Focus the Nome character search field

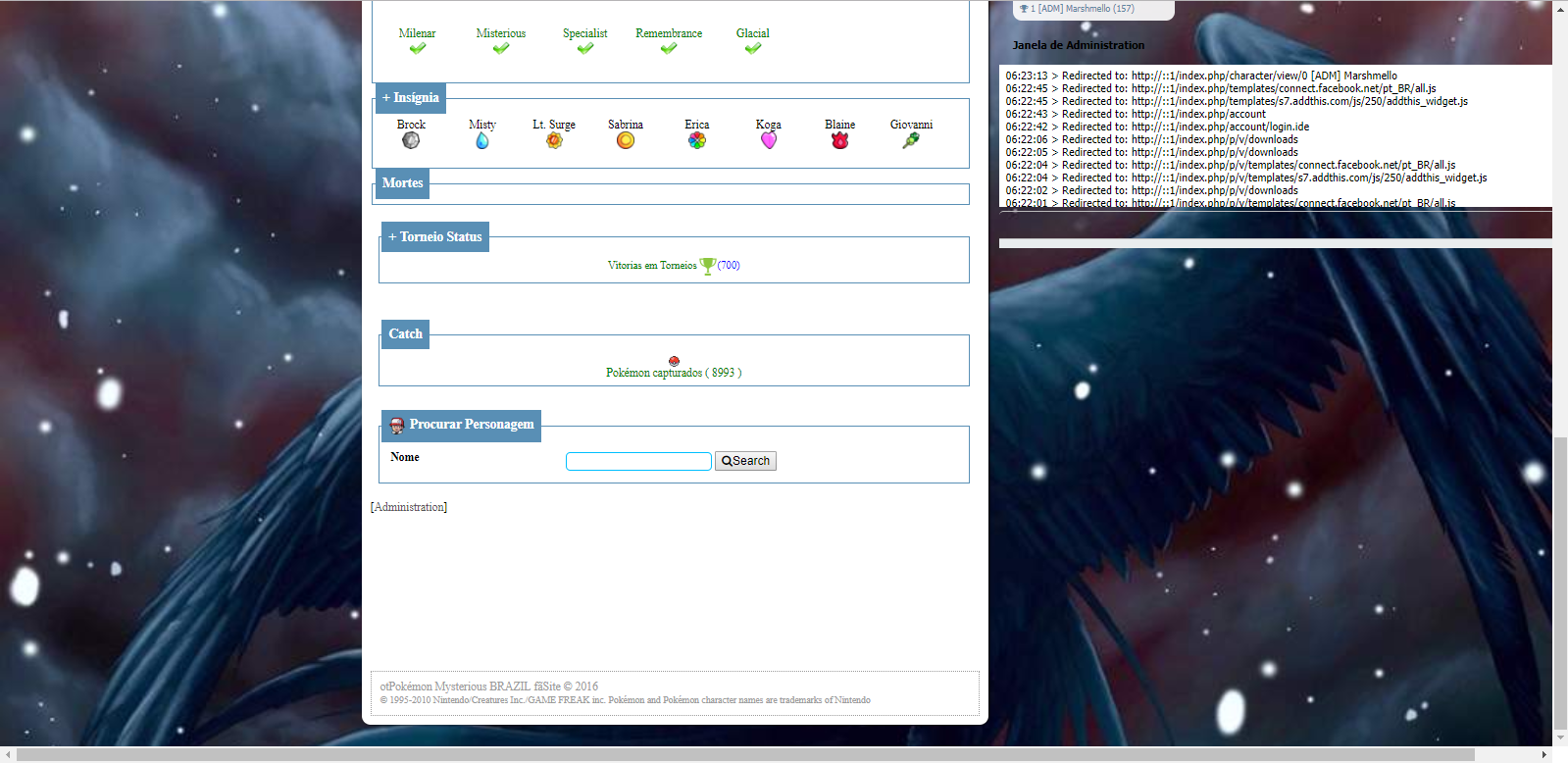tap(638, 461)
